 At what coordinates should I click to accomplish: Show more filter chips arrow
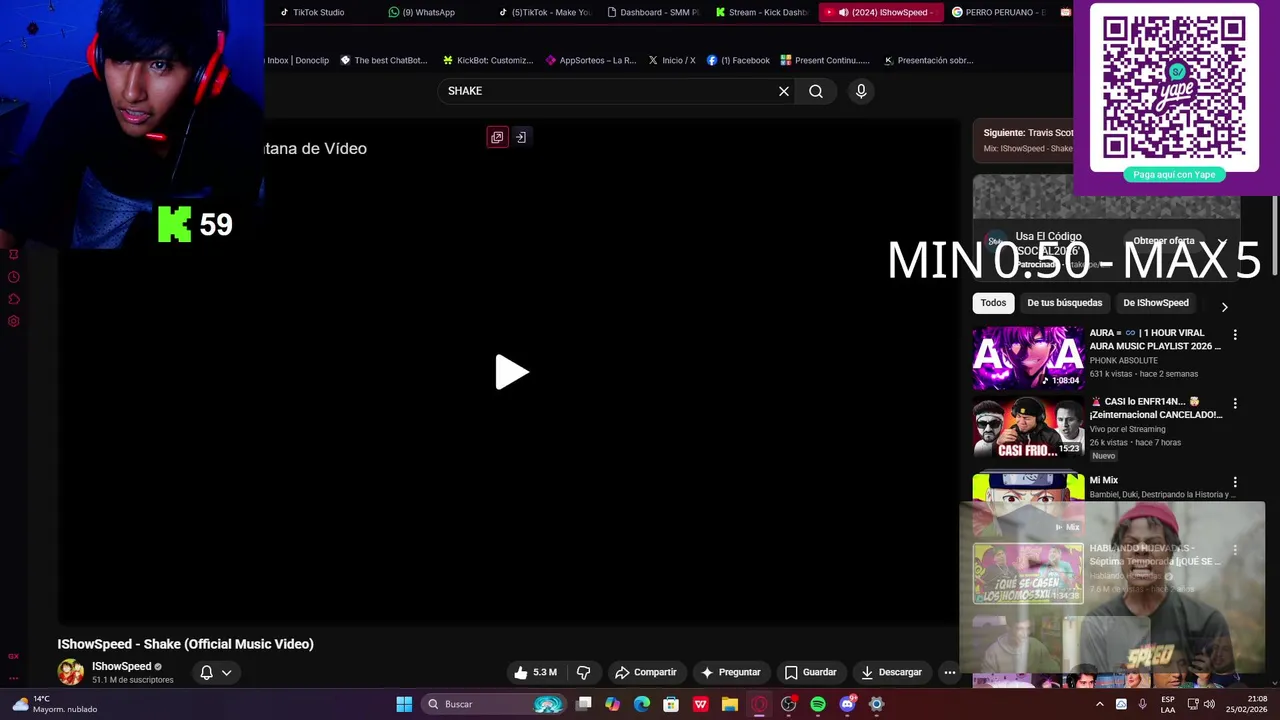[1224, 307]
